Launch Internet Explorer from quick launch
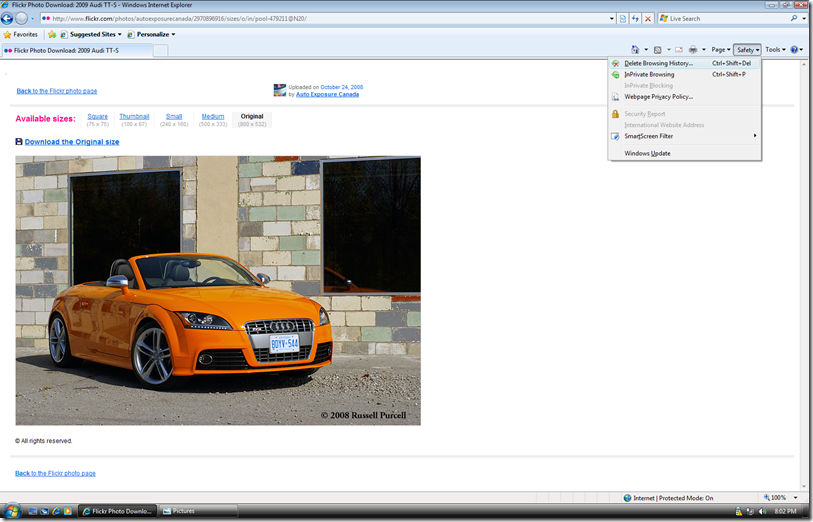 [x=56, y=511]
